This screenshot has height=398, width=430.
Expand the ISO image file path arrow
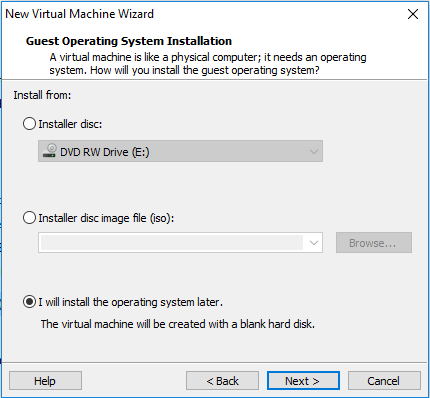click(313, 243)
